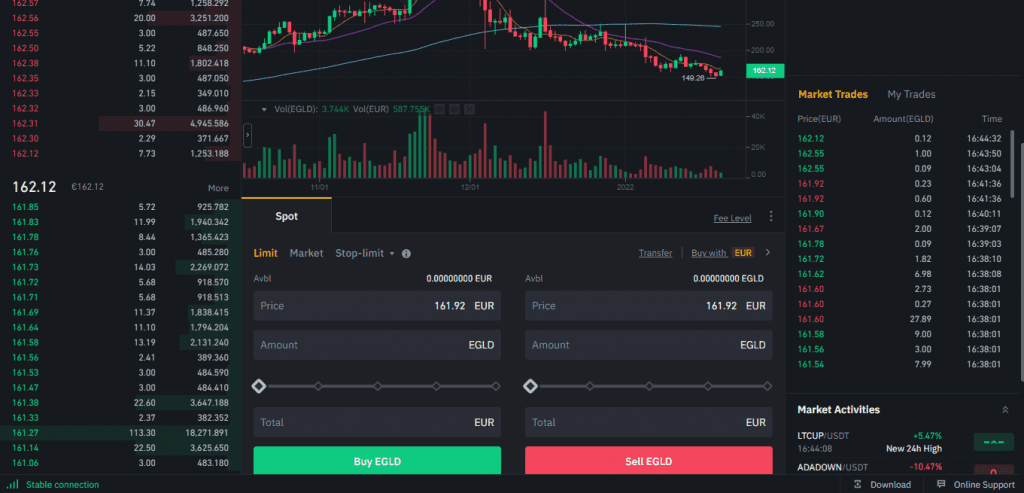Click the LTCUP/USDT green activity badge
Image resolution: width=1024 pixels, height=493 pixels.
click(x=993, y=441)
